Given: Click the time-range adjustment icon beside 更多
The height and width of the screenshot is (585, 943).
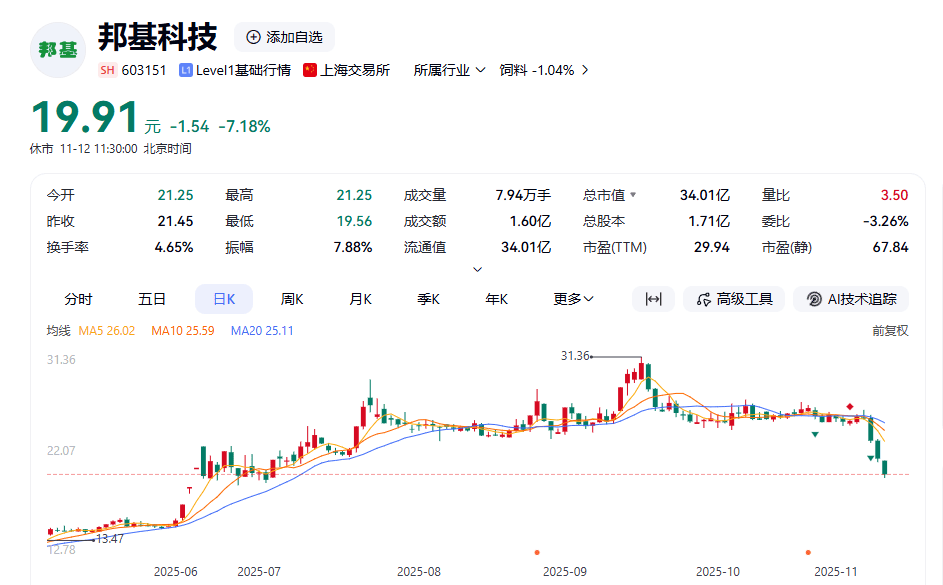Looking at the screenshot, I should click(x=653, y=299).
